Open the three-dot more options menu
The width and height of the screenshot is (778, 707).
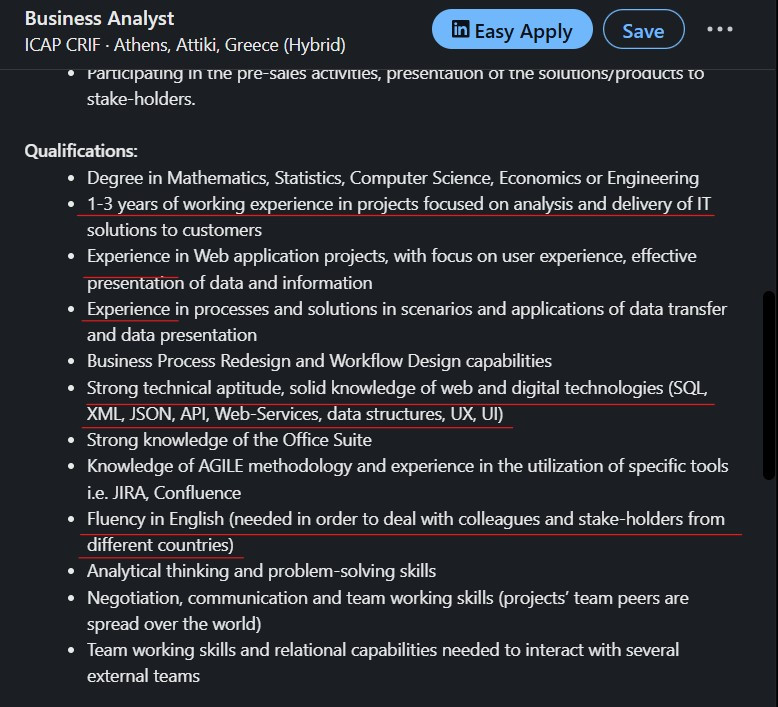(x=719, y=29)
